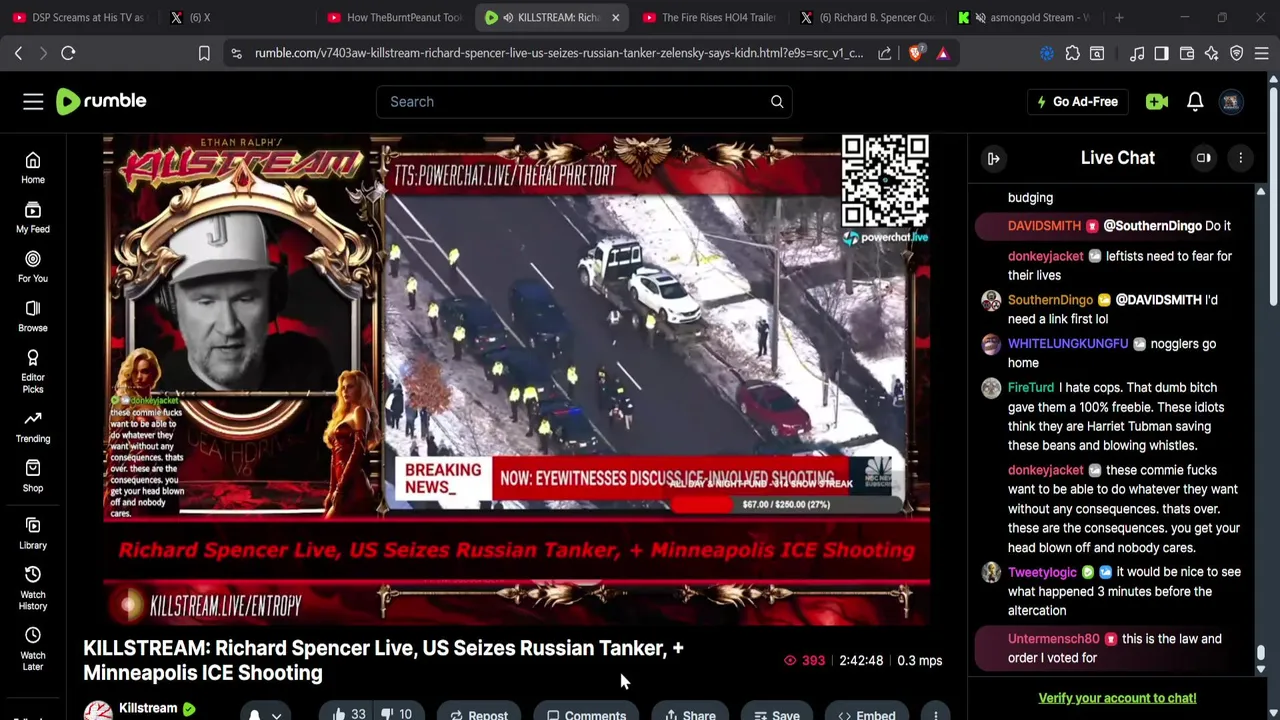Open the Brave Wallet icon
Image resolution: width=1280 pixels, height=720 pixels.
pos(1187,53)
